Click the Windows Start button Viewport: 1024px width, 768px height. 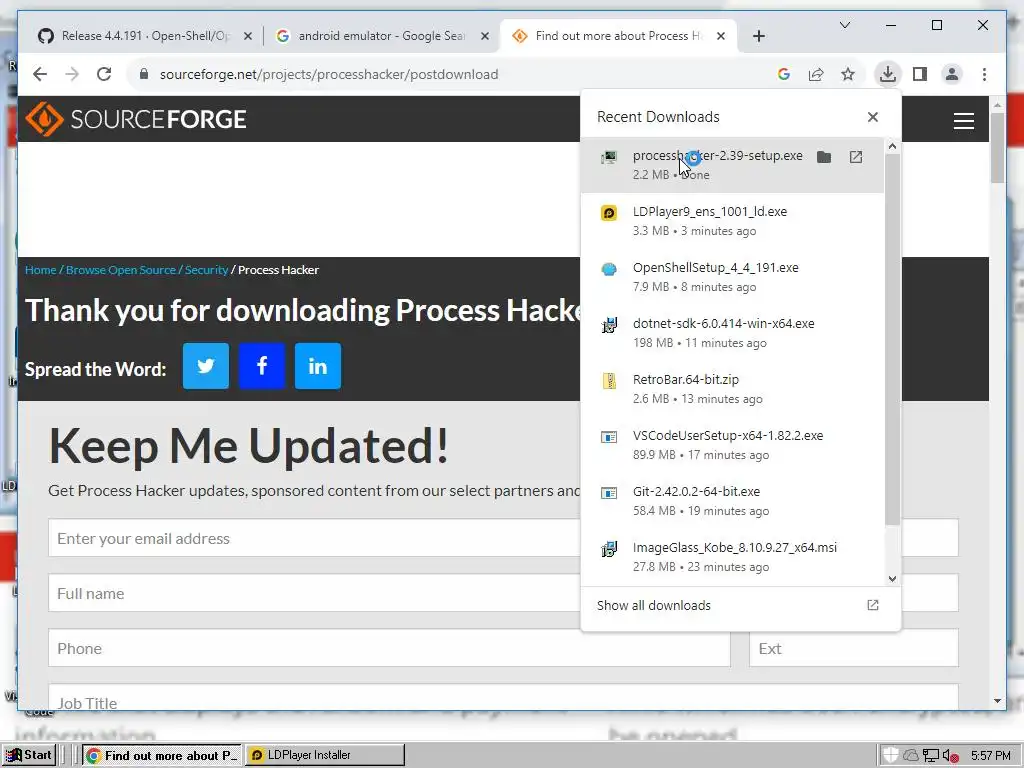29,755
